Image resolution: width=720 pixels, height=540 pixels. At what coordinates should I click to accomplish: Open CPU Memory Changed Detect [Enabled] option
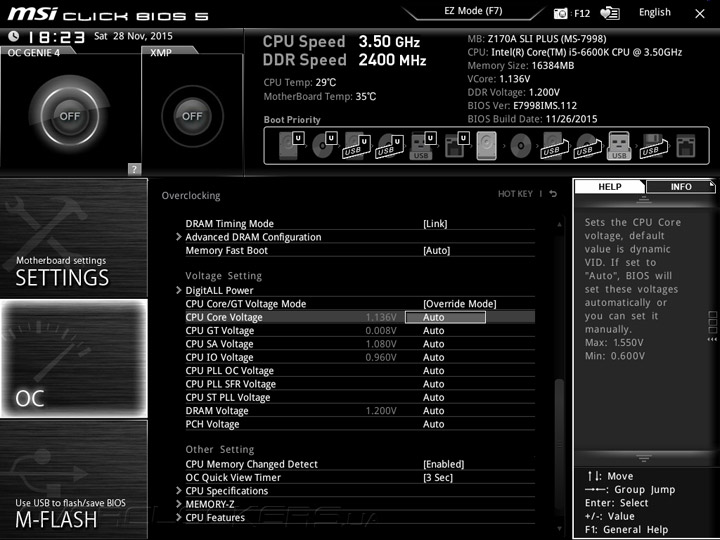444,464
